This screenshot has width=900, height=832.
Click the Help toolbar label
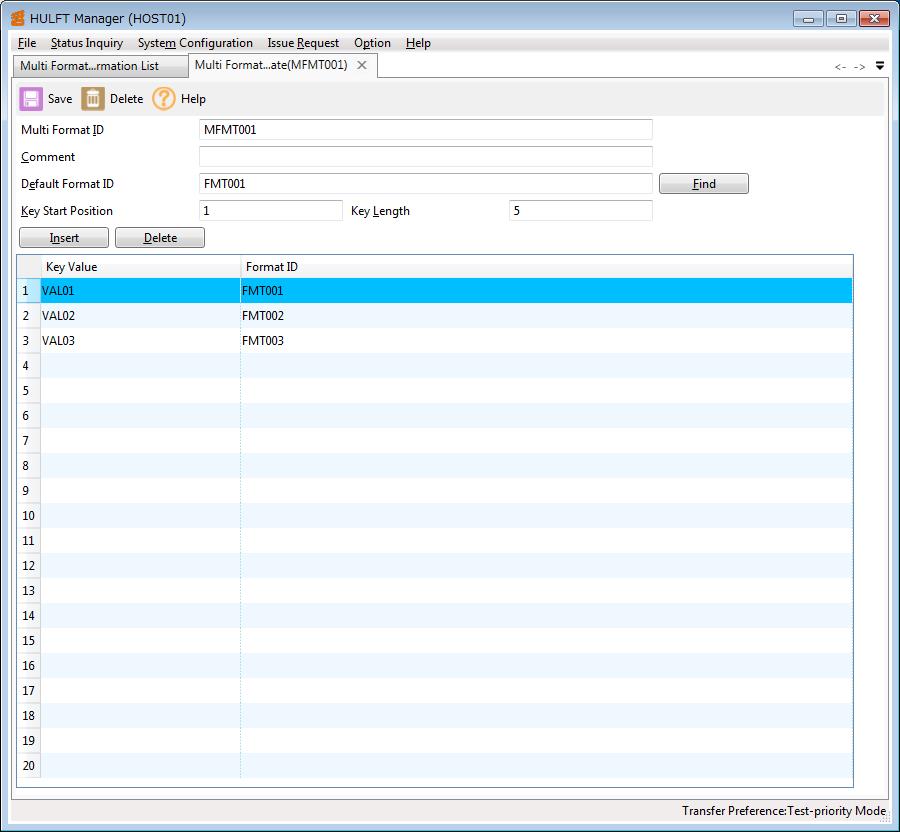pos(193,99)
